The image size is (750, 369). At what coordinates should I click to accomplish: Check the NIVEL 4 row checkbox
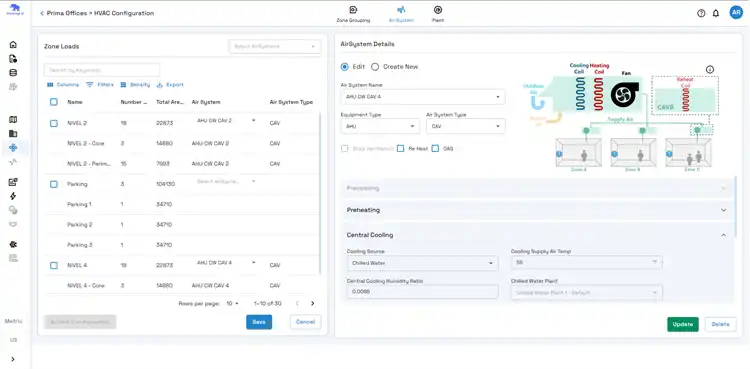pos(54,265)
